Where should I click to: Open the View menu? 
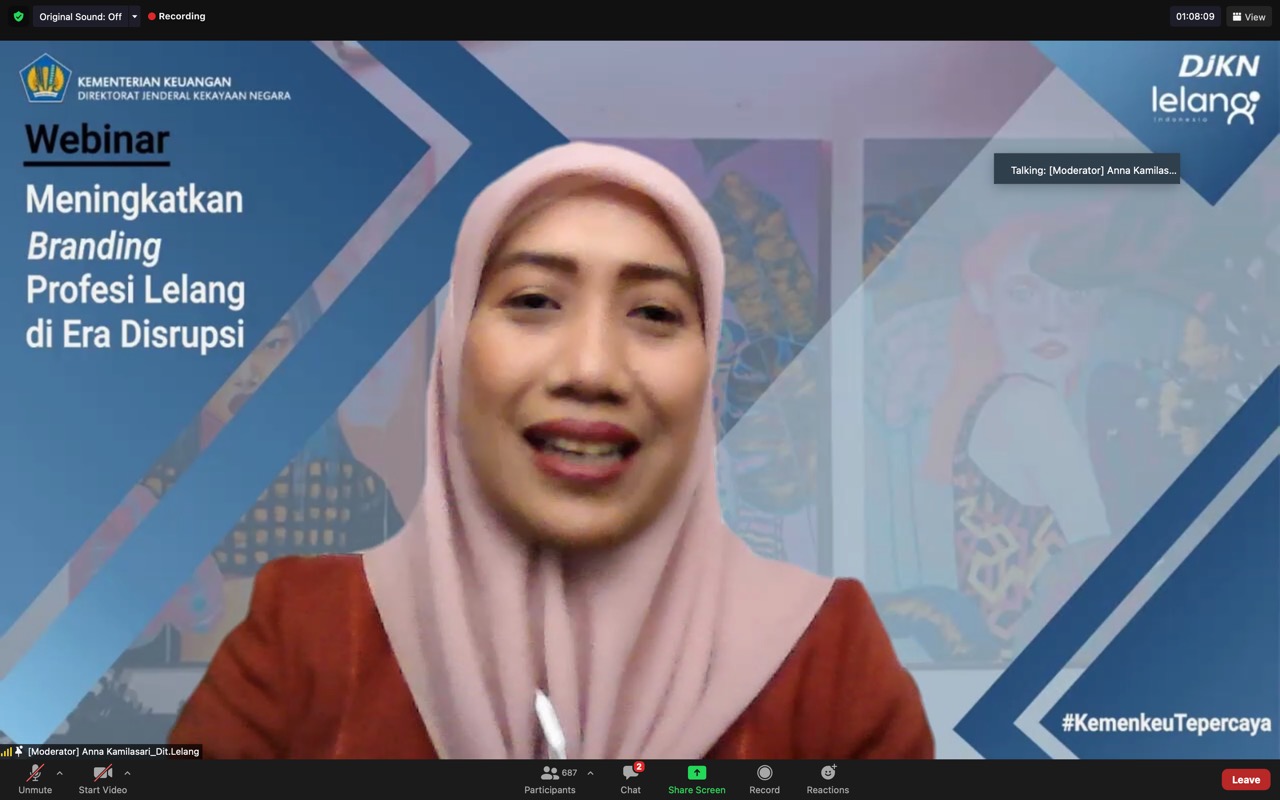coord(1248,17)
